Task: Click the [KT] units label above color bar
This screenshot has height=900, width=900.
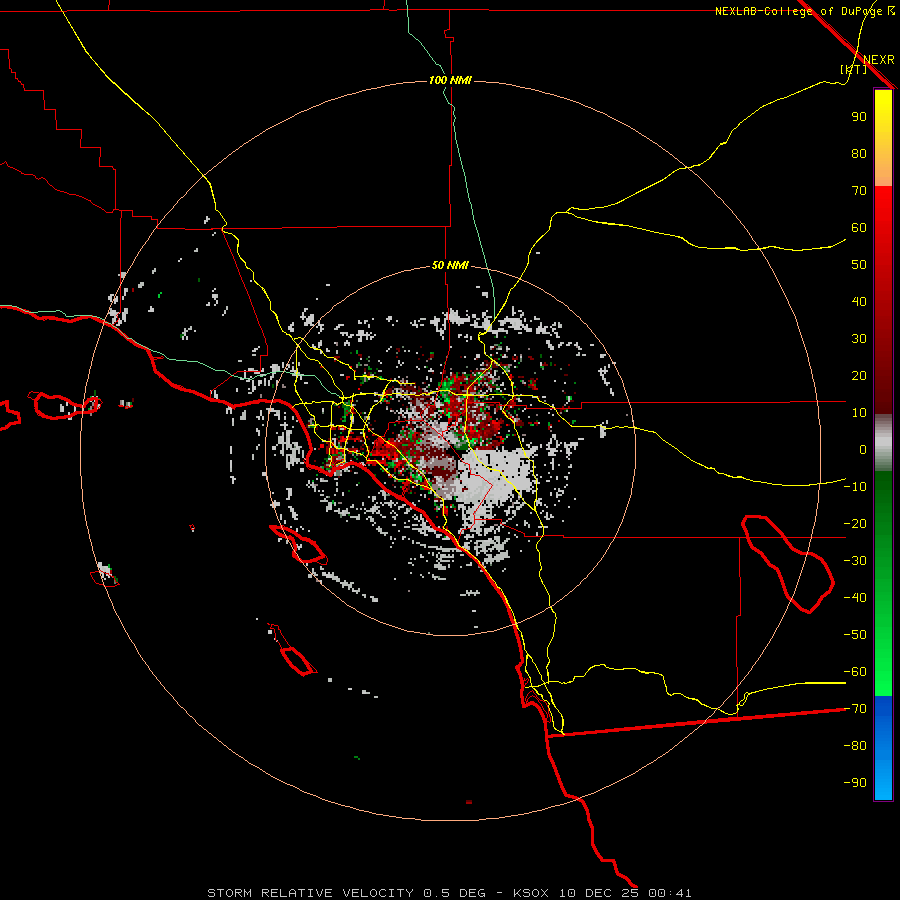Action: (853, 69)
